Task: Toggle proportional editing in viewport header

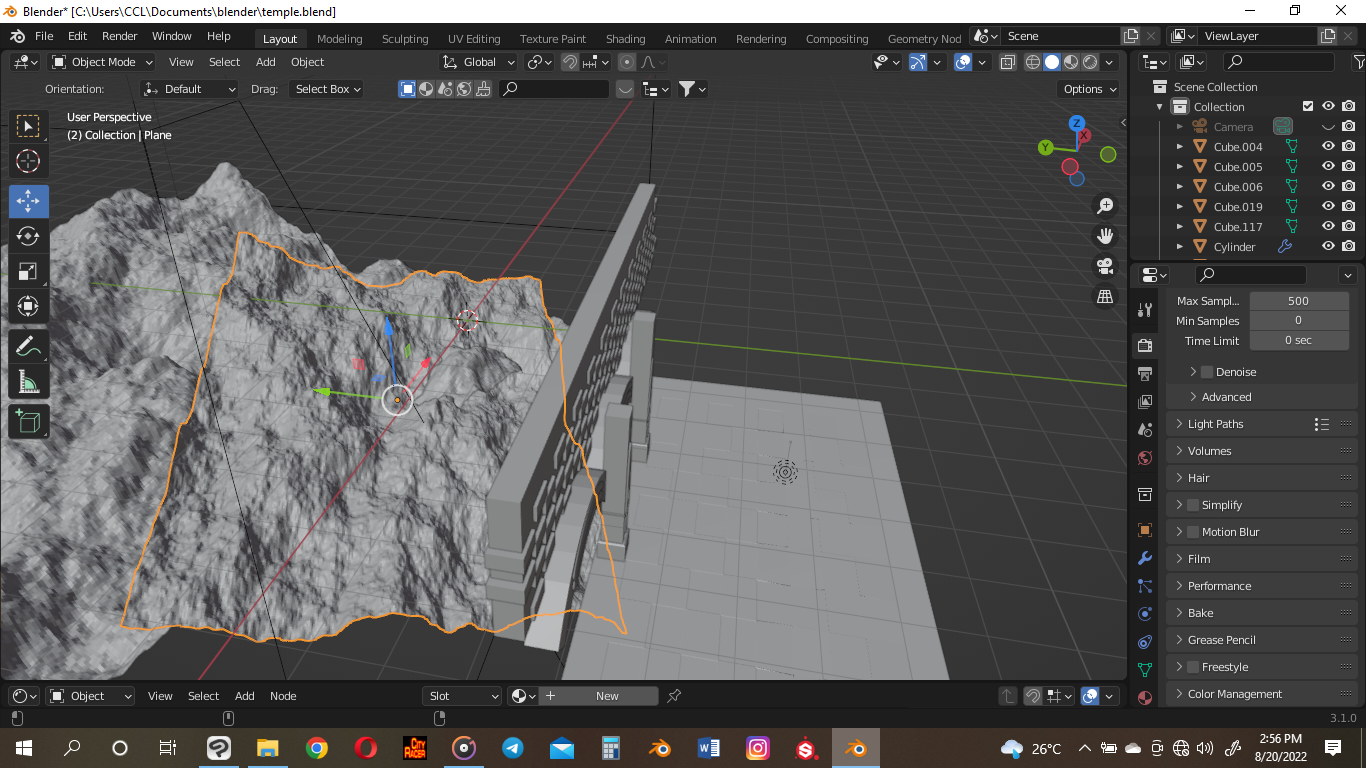Action: coord(627,62)
